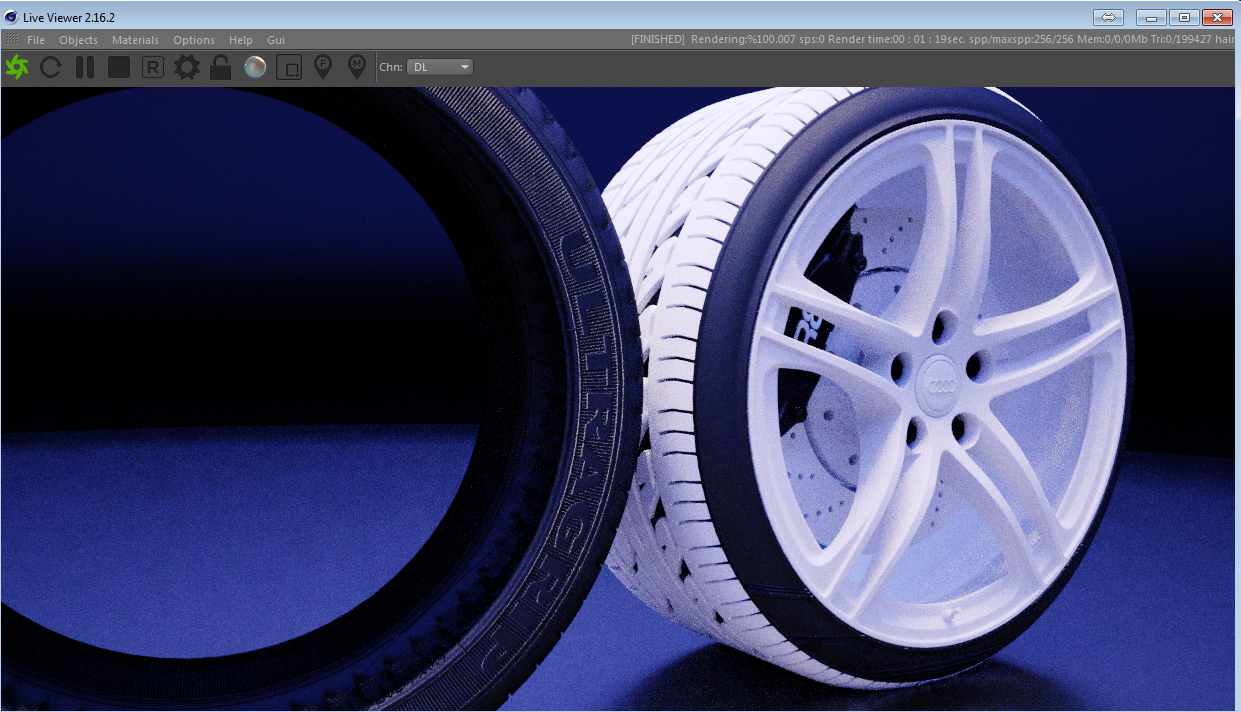Open render settings via the gear icon
The width and height of the screenshot is (1241, 712).
pyautogui.click(x=187, y=67)
